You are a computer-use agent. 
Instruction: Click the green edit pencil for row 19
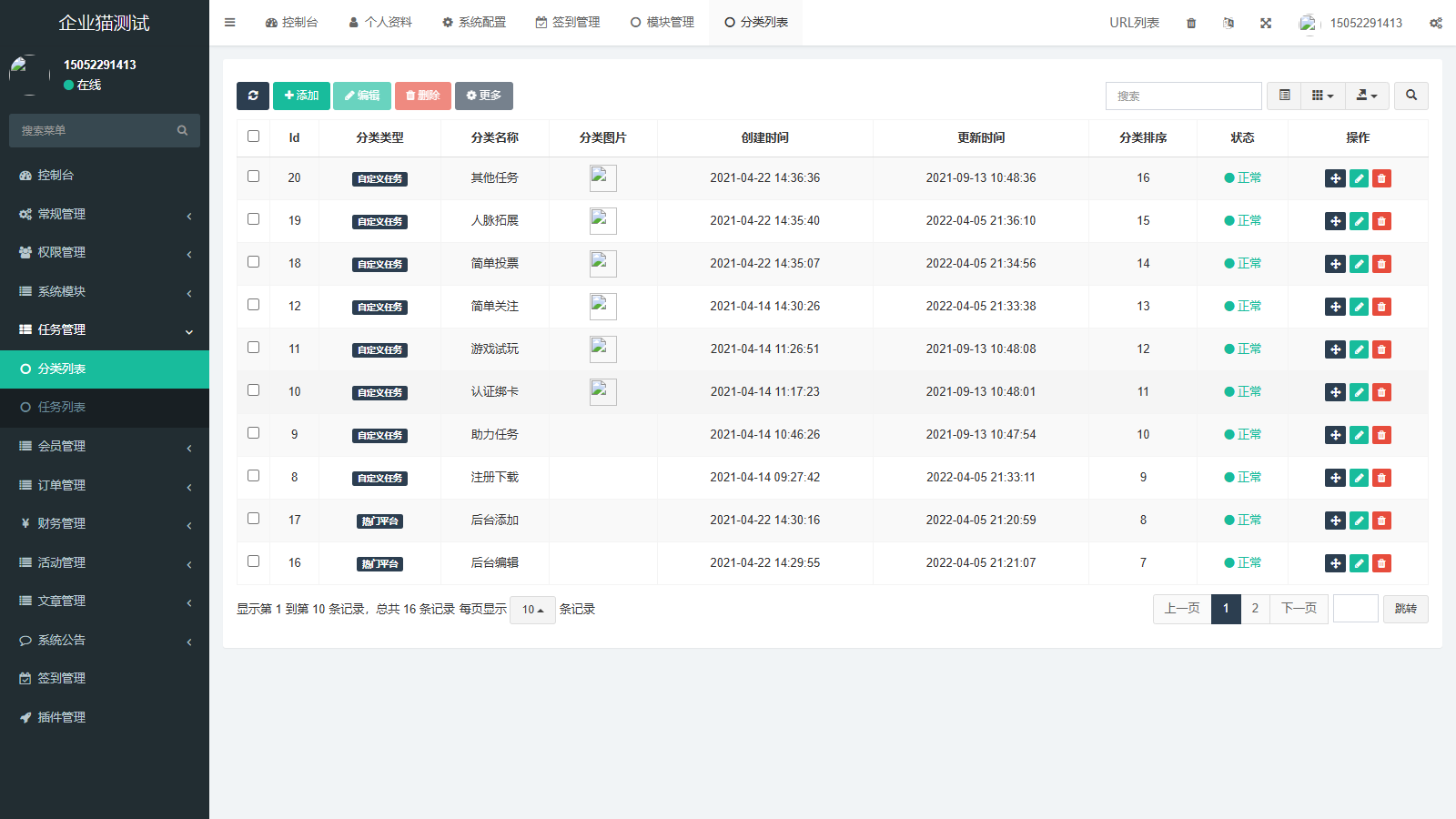click(x=1359, y=221)
